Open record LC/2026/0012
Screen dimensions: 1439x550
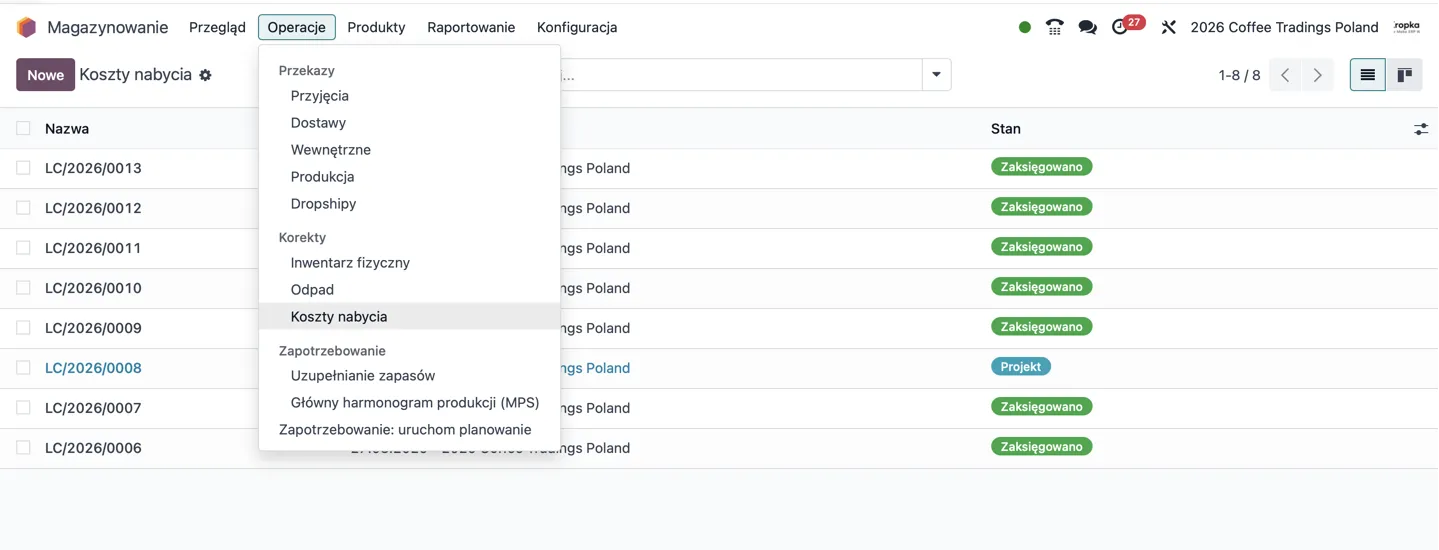click(x=93, y=208)
